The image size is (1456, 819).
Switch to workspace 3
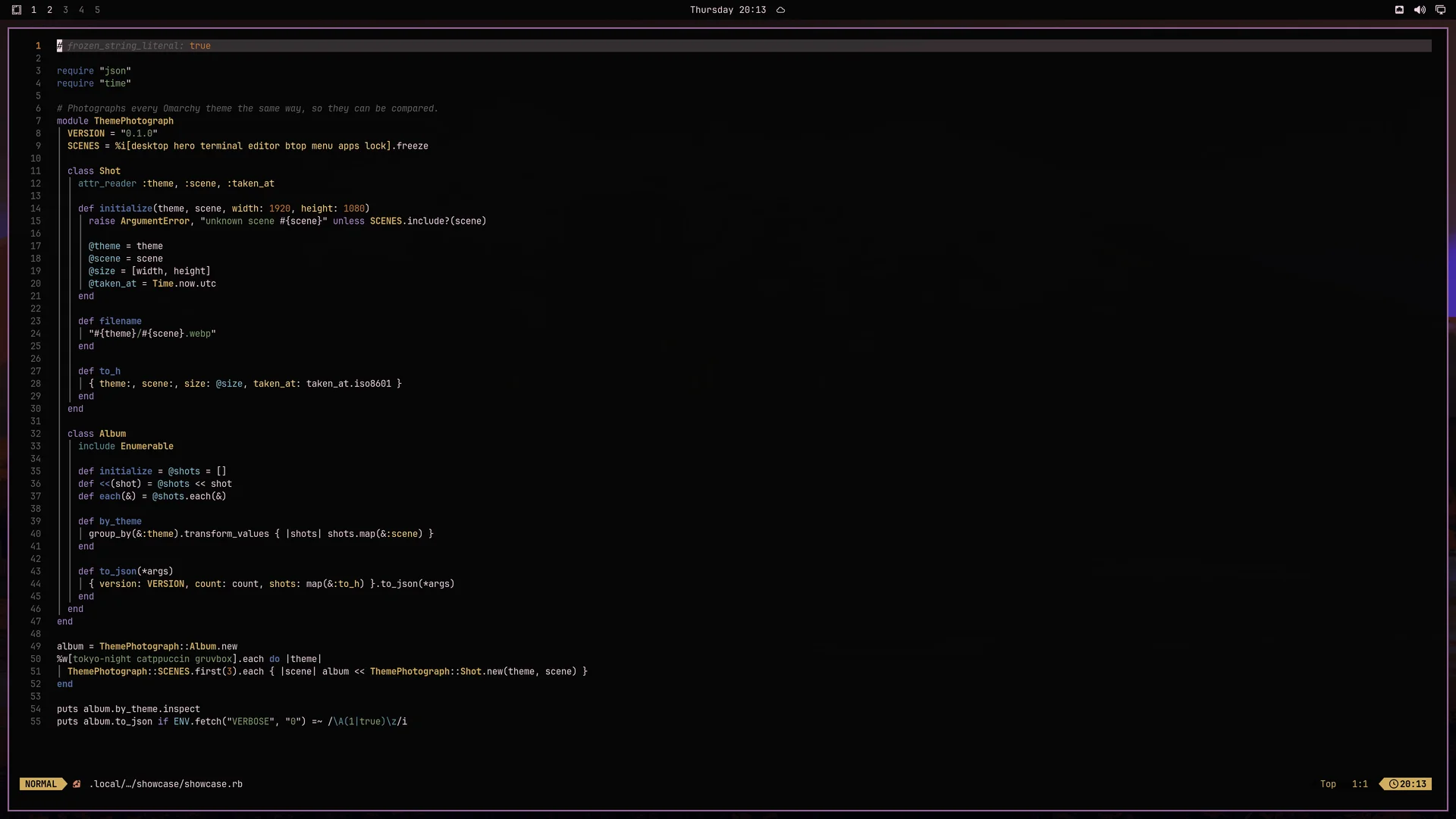point(65,10)
